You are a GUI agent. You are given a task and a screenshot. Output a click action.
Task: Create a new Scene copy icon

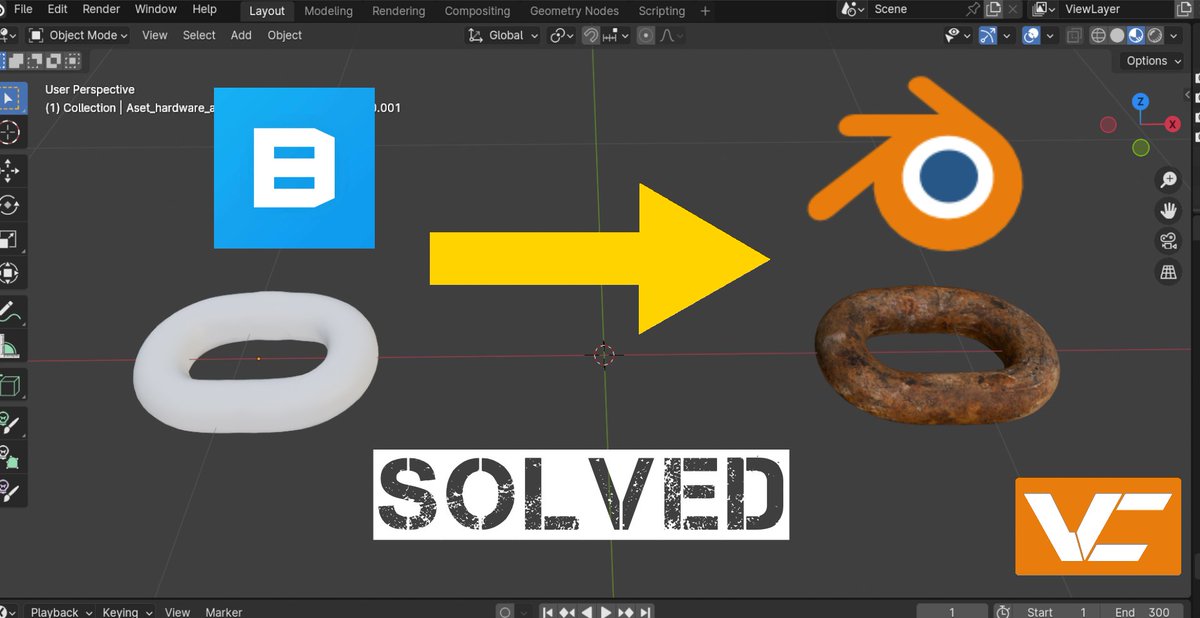[993, 9]
